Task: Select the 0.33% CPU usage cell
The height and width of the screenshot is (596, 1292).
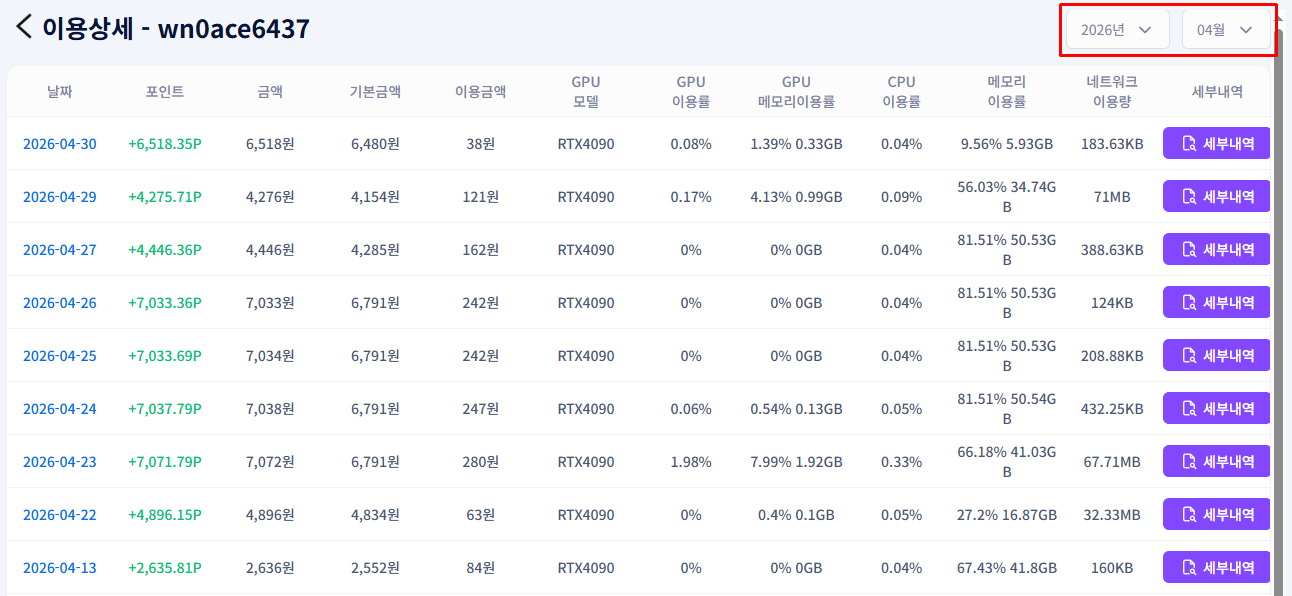Action: pyautogui.click(x=902, y=462)
